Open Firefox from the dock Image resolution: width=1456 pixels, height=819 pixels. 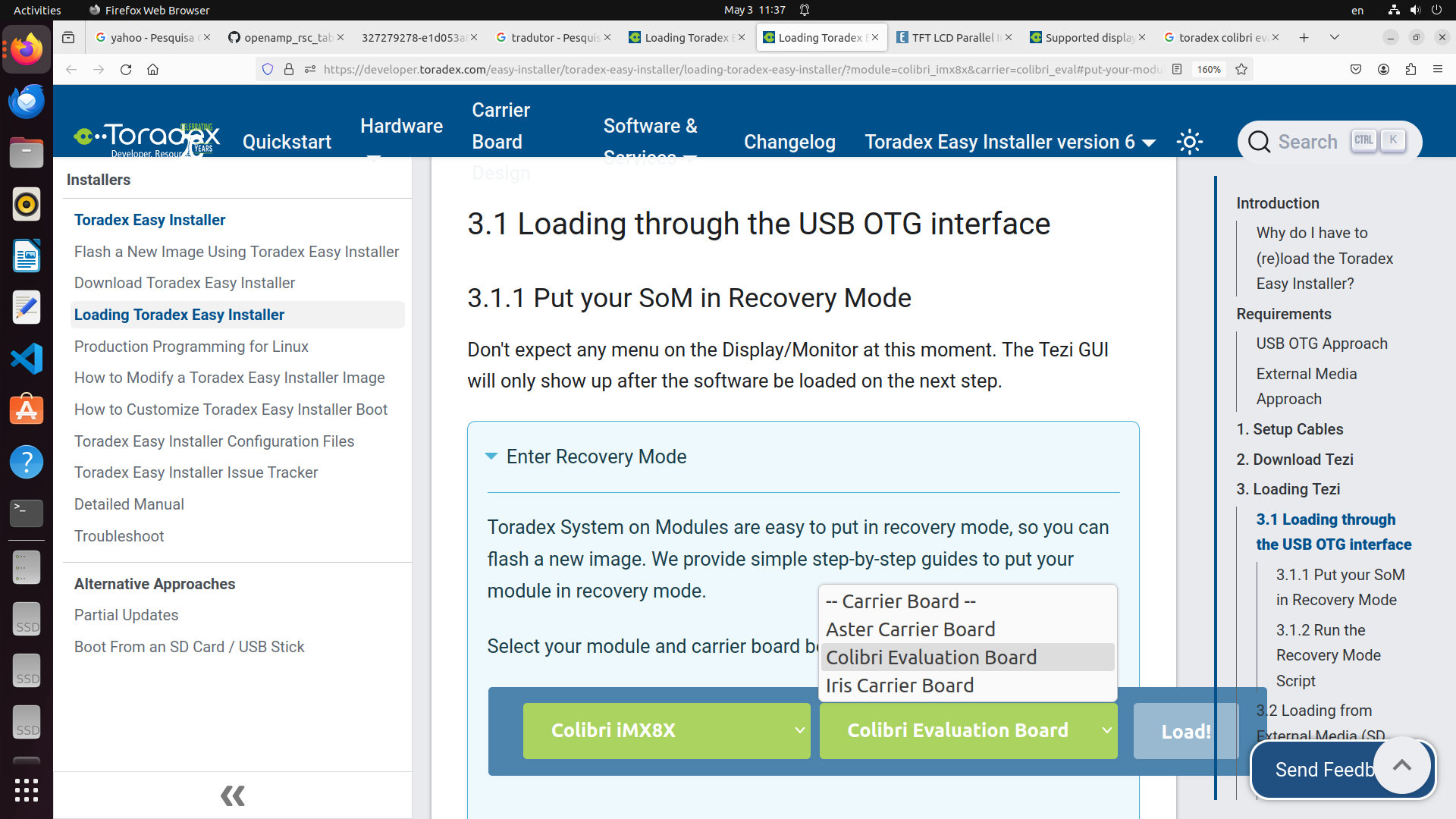pyautogui.click(x=27, y=50)
